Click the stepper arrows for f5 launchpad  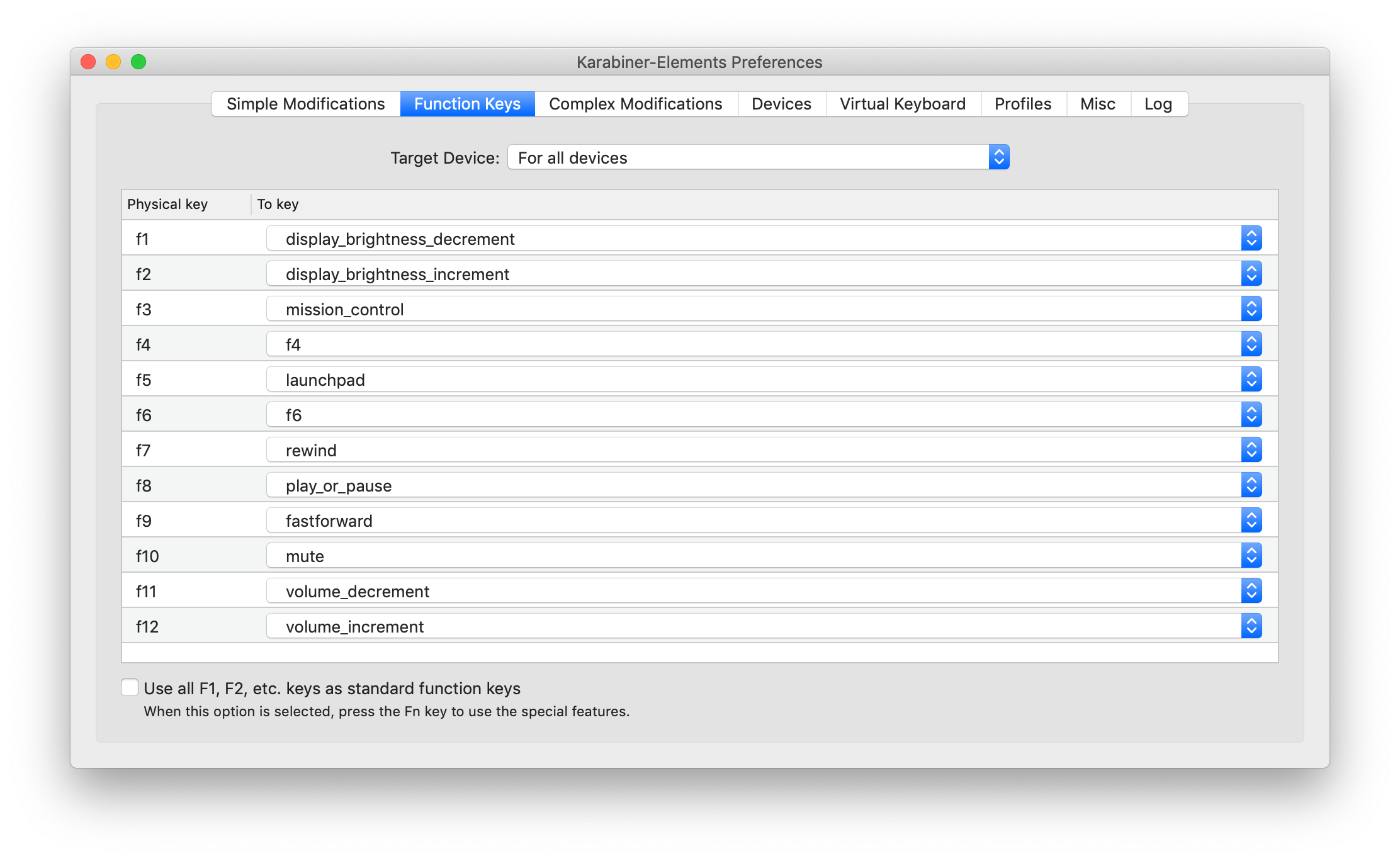tap(1251, 380)
